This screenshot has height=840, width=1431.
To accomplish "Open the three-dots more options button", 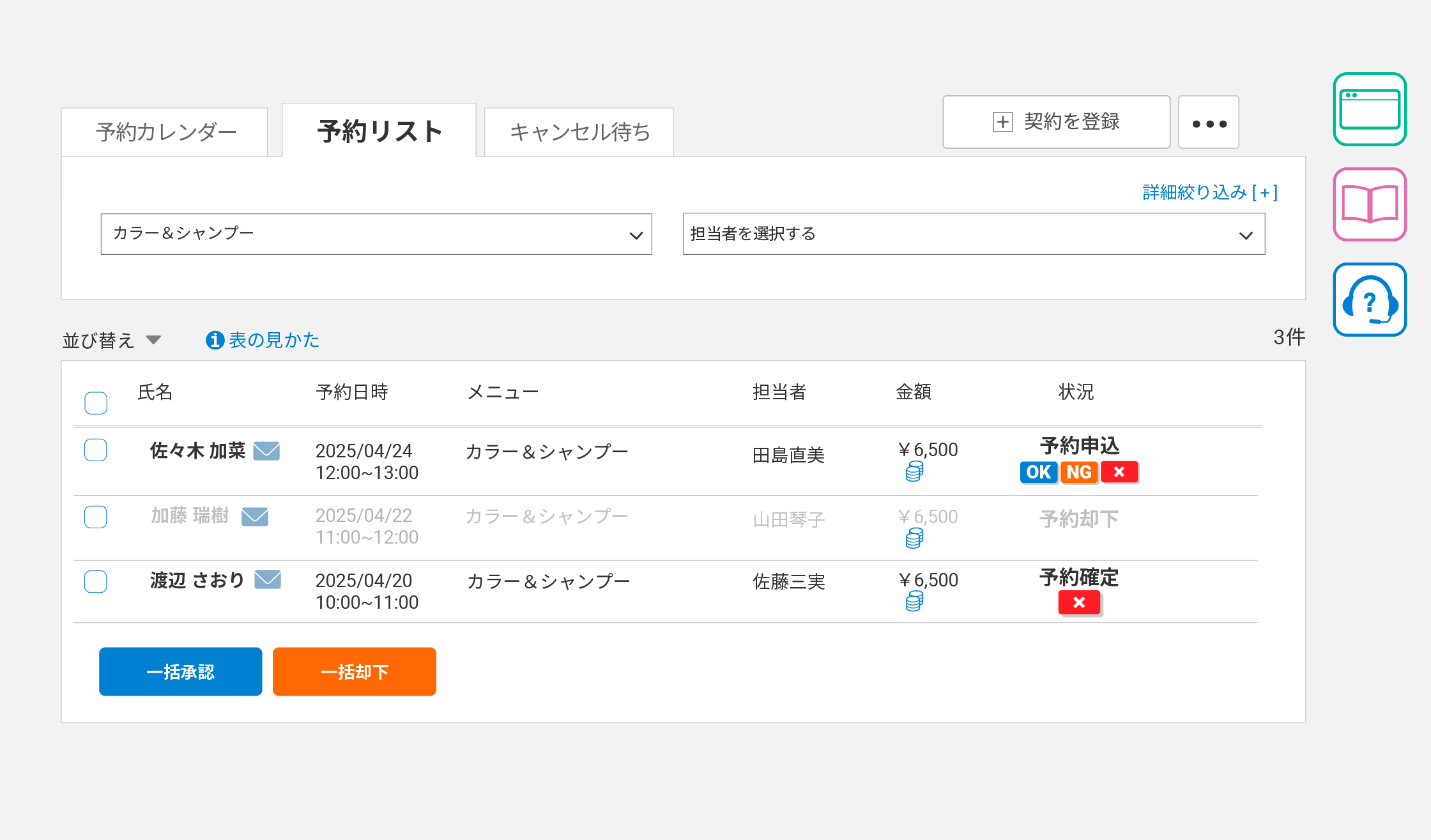I will click(1209, 123).
